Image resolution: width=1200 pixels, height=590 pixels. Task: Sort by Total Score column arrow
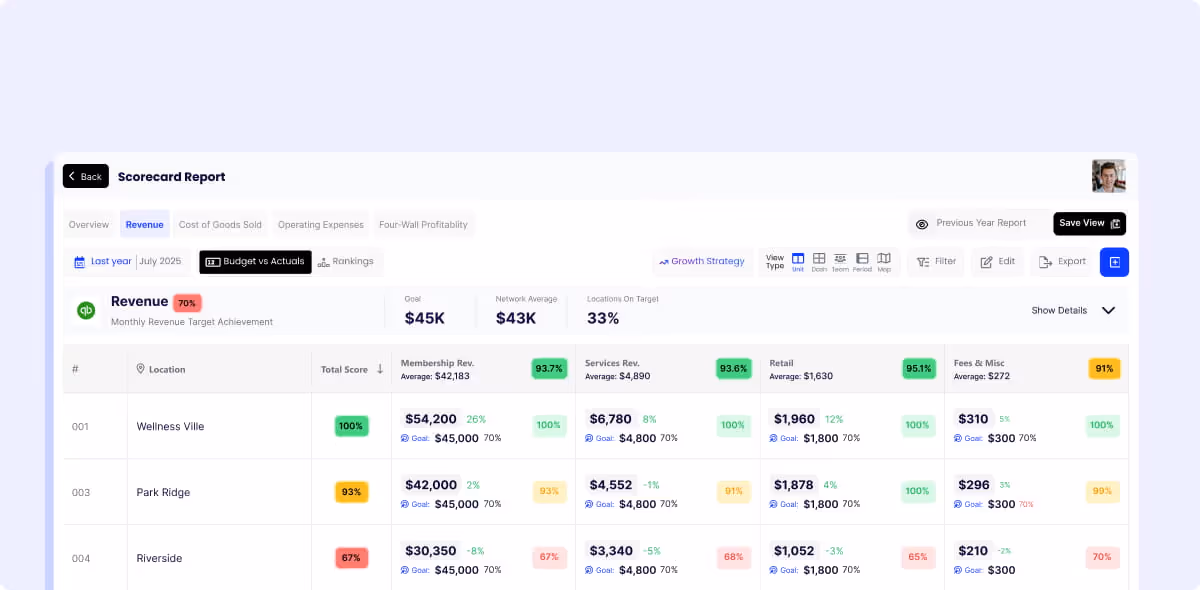click(x=380, y=369)
